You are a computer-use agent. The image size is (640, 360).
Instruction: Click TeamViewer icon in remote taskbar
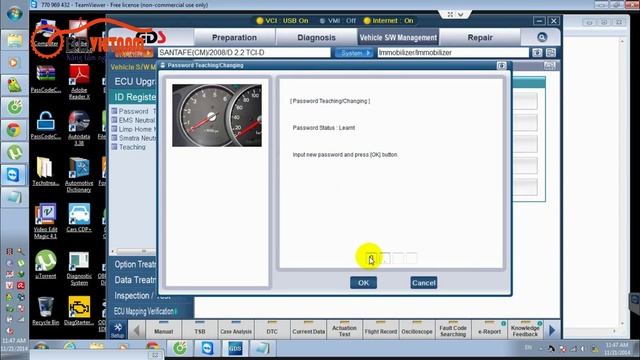coord(207,349)
